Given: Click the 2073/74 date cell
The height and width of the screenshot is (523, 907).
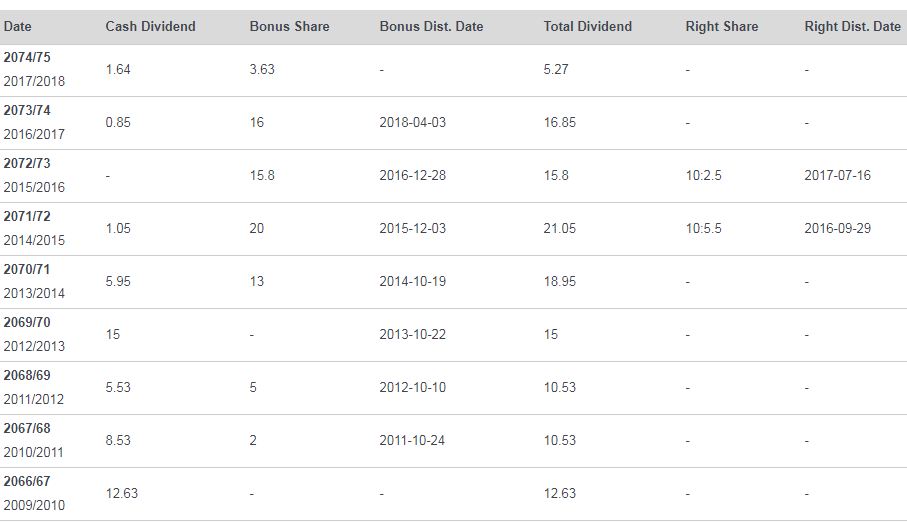Looking at the screenshot, I should pyautogui.click(x=34, y=123).
